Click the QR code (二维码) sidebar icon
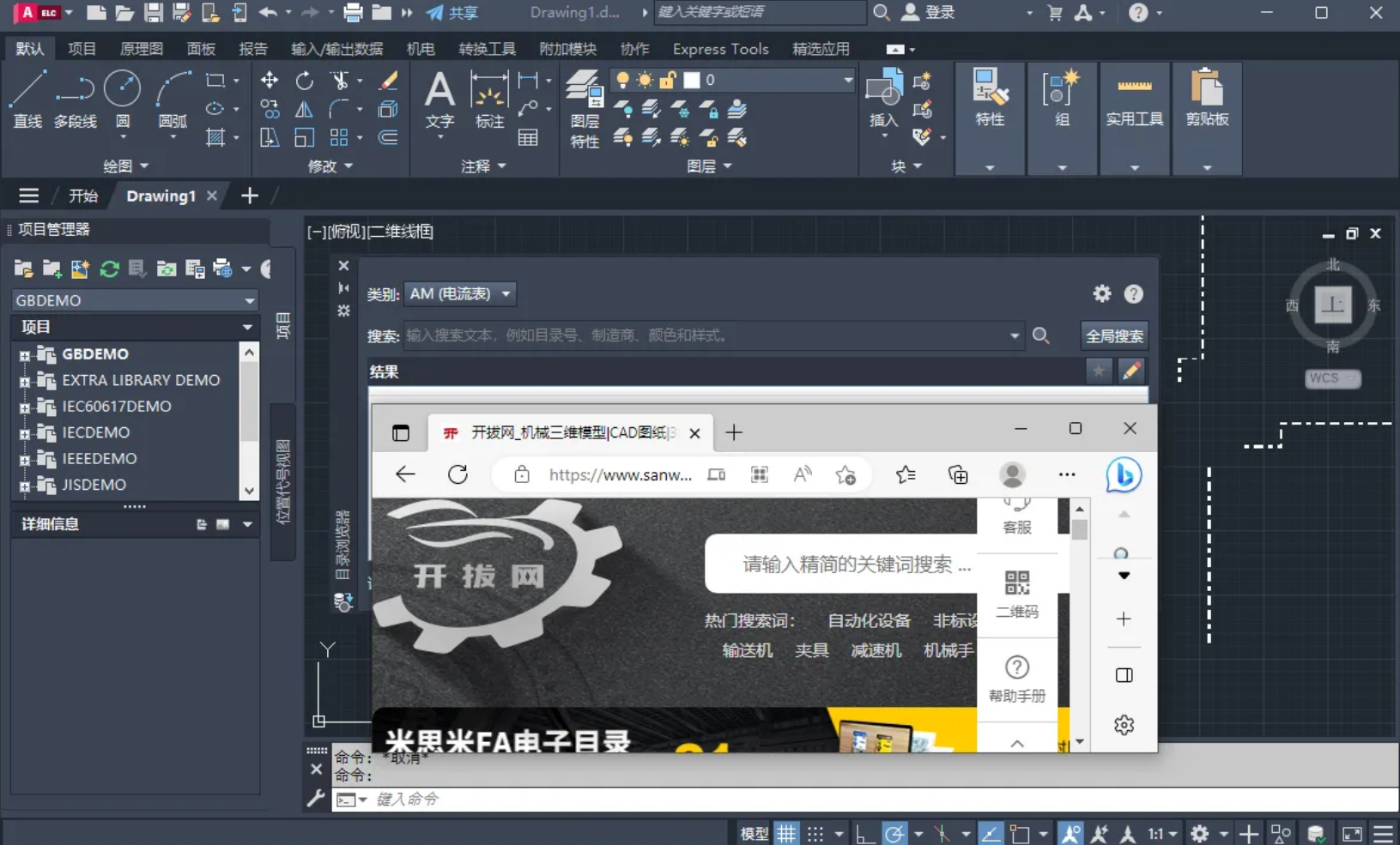The image size is (1400, 845). tap(1017, 594)
